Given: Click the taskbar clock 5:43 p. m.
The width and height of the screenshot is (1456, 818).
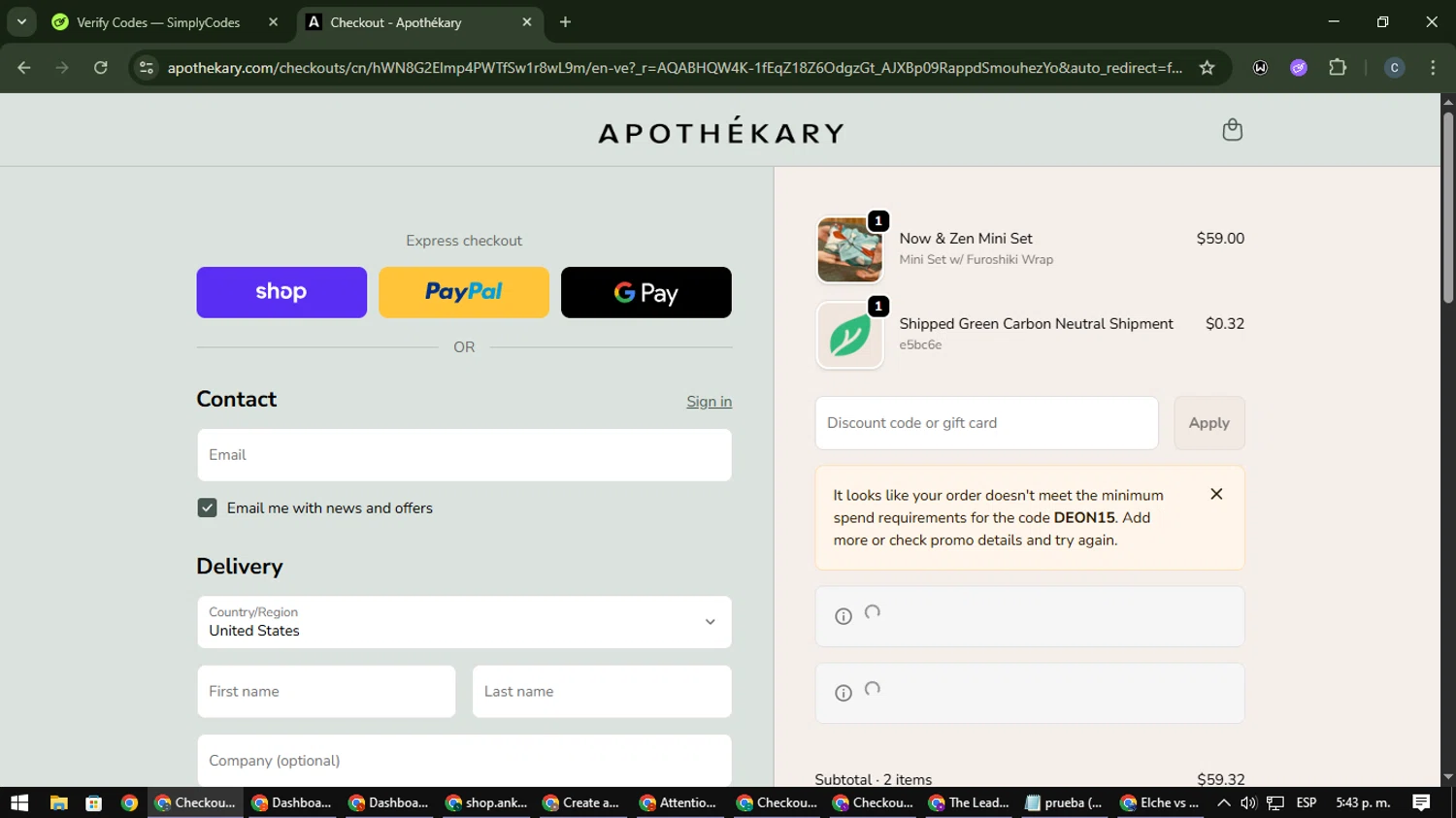Looking at the screenshot, I should (x=1363, y=802).
